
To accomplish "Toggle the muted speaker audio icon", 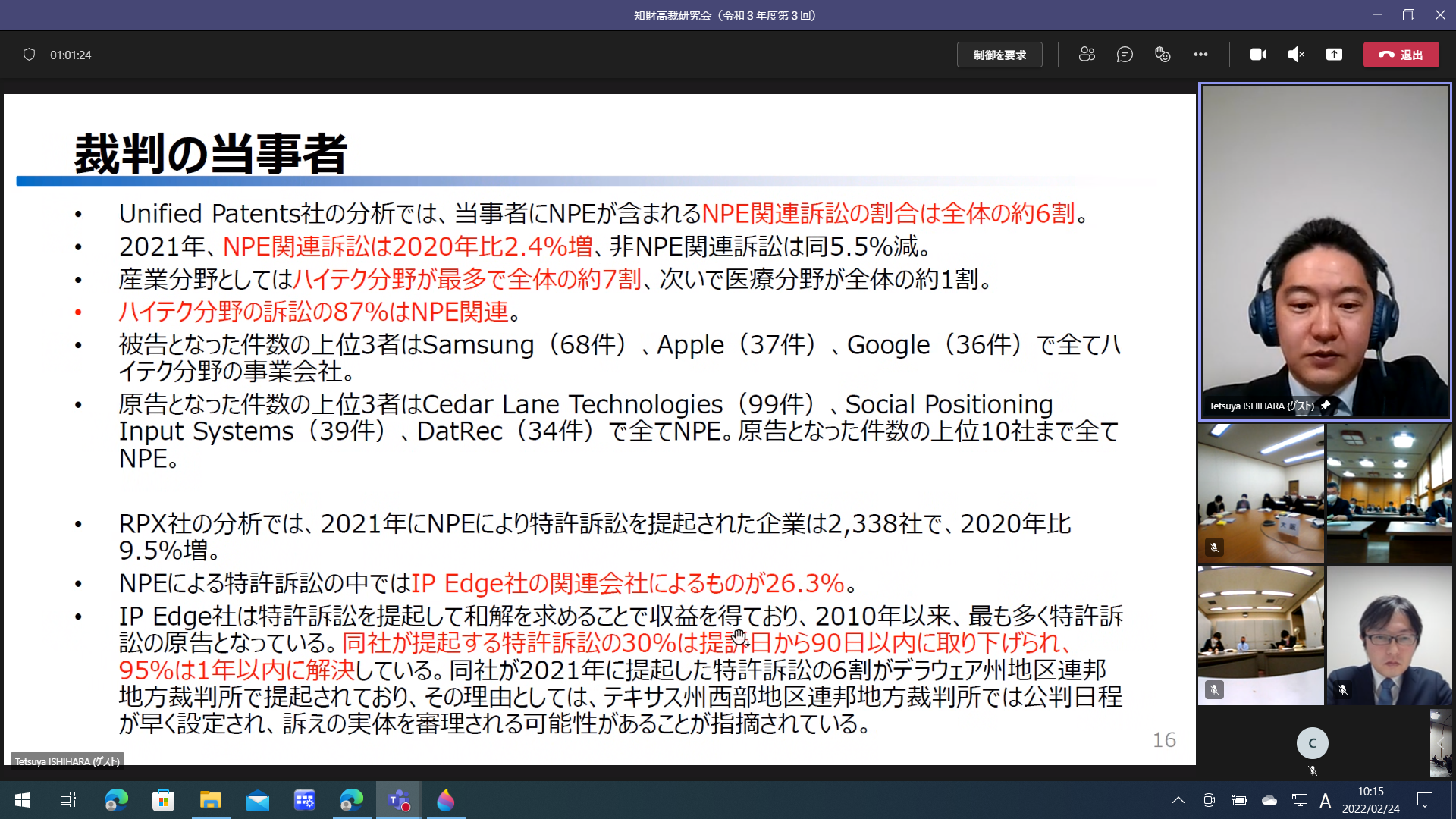I will pyautogui.click(x=1297, y=55).
